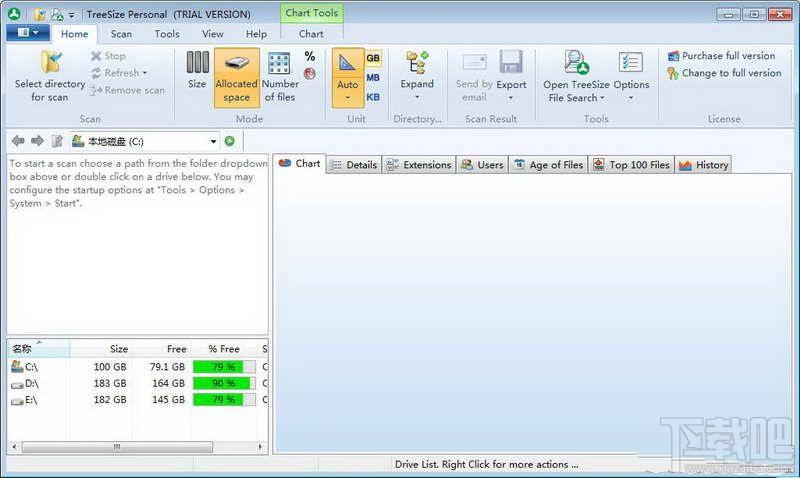
Task: Open the Refresh dropdown arrow
Action: coord(145,73)
